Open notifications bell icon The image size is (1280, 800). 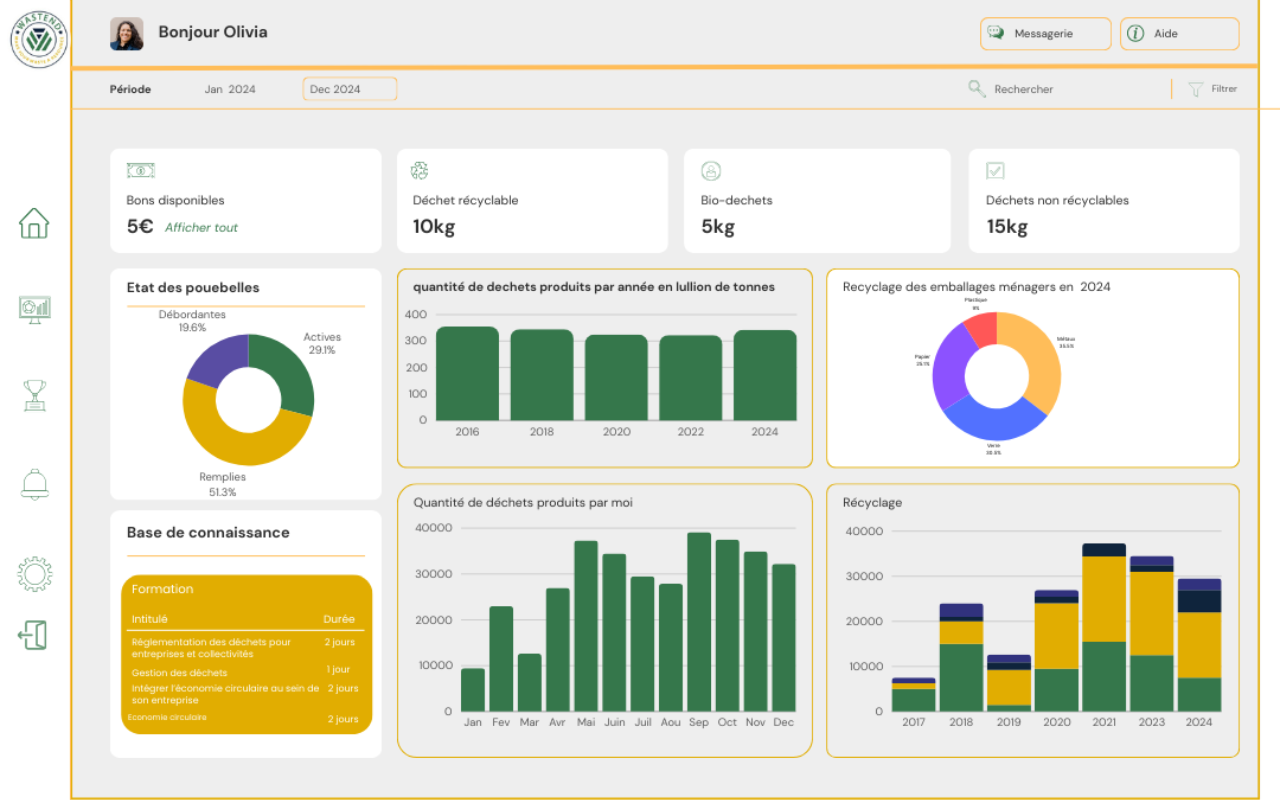34,484
